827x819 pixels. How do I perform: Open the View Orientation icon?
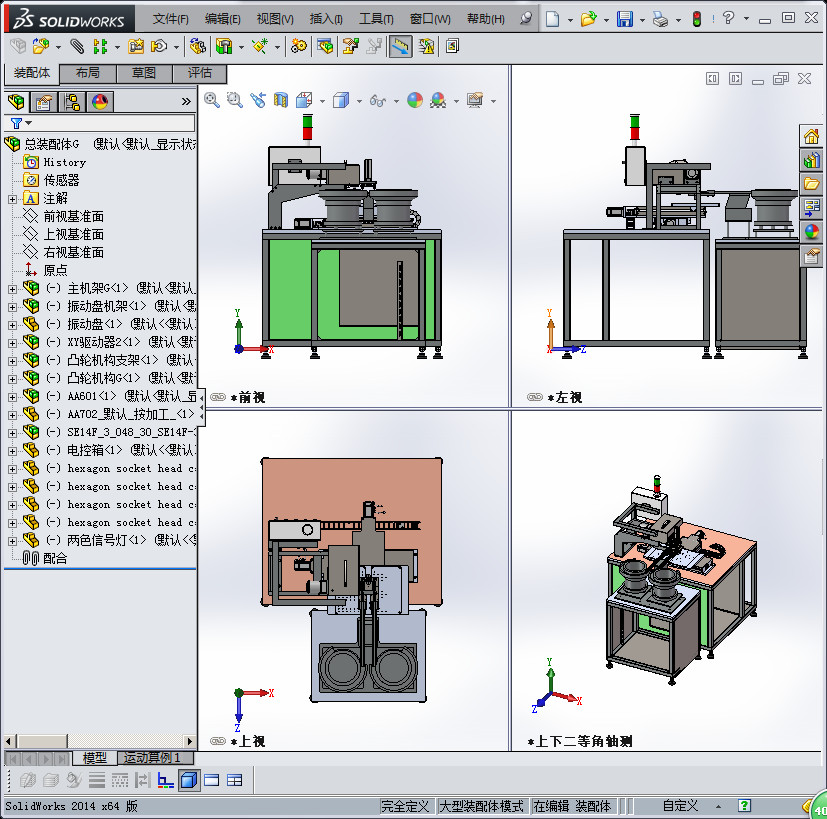point(304,100)
